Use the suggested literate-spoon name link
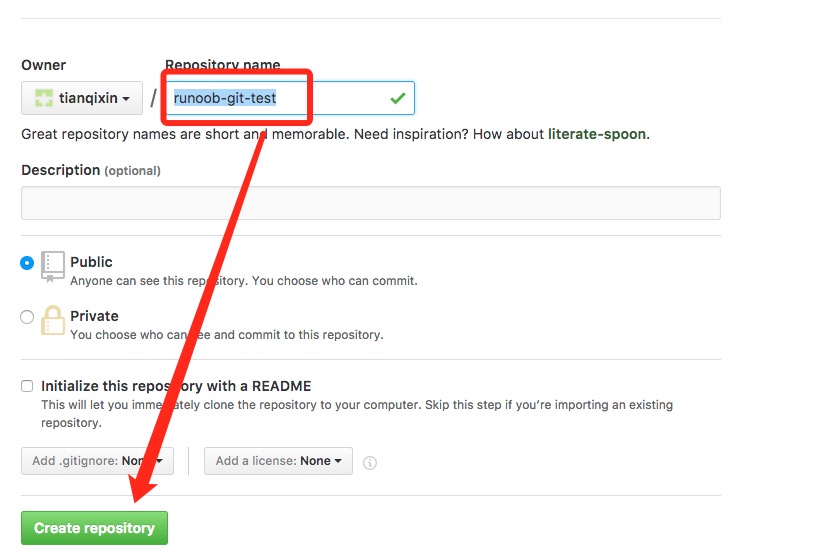822x549 pixels. (596, 134)
